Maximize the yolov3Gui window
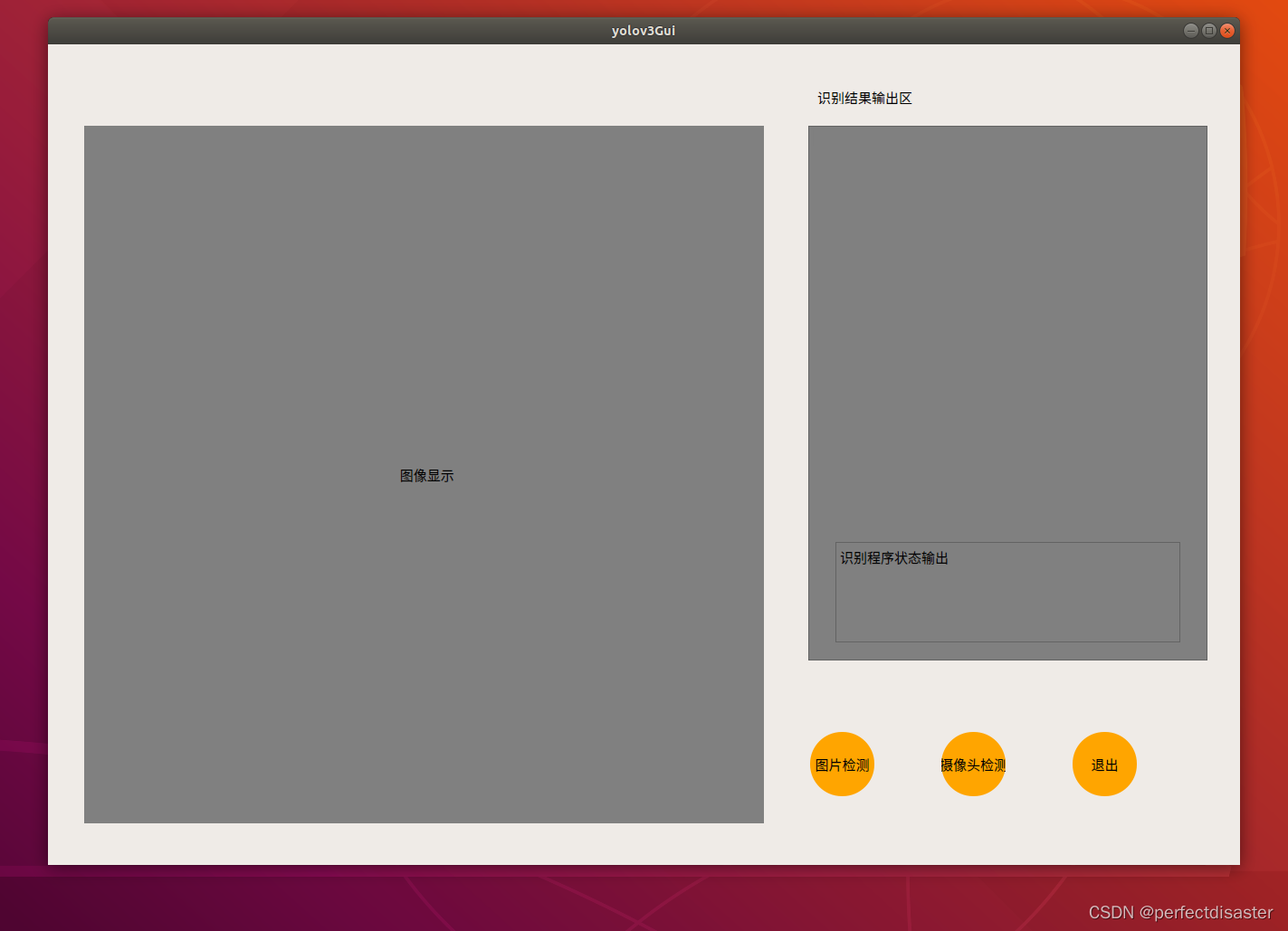Screen dimensions: 1288x931 pos(1209,31)
